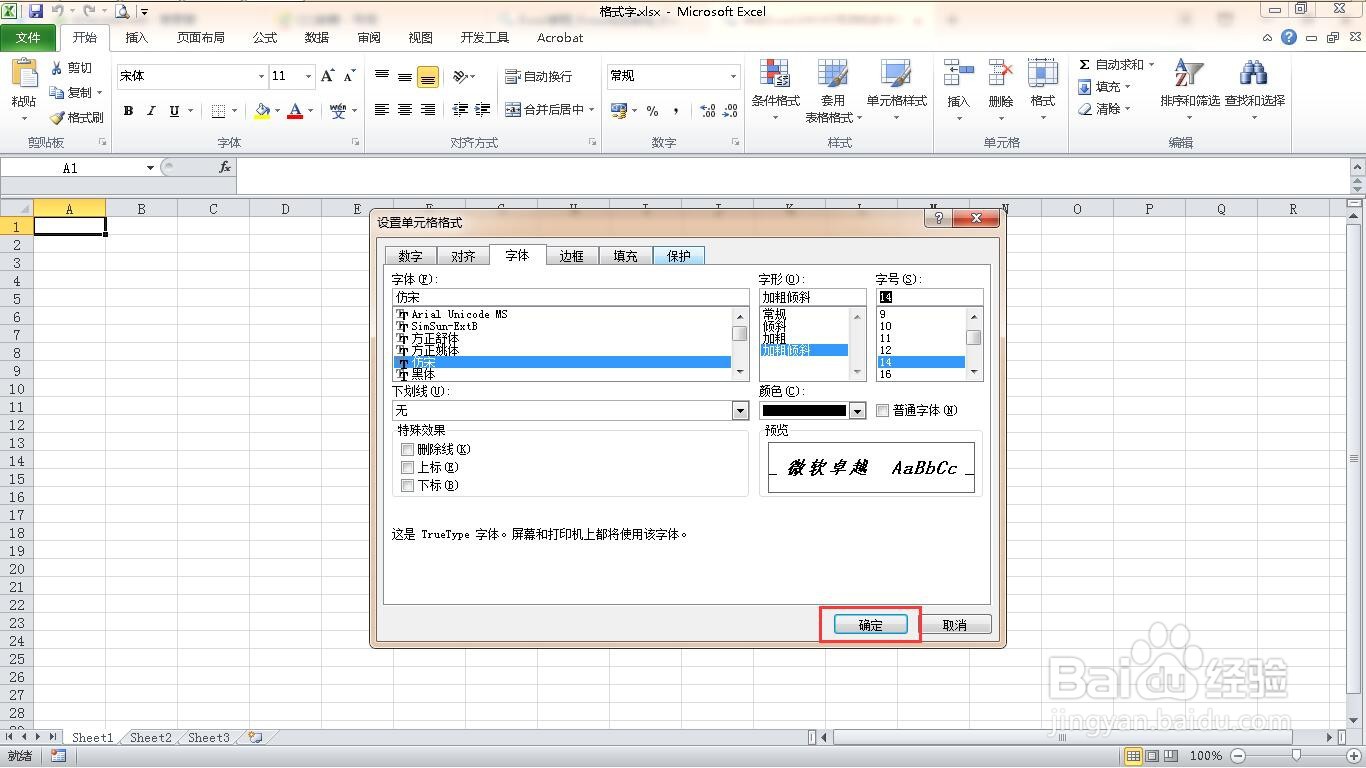1366x768 pixels.
Task: Open the number format (常规) dropdown
Action: coord(732,76)
